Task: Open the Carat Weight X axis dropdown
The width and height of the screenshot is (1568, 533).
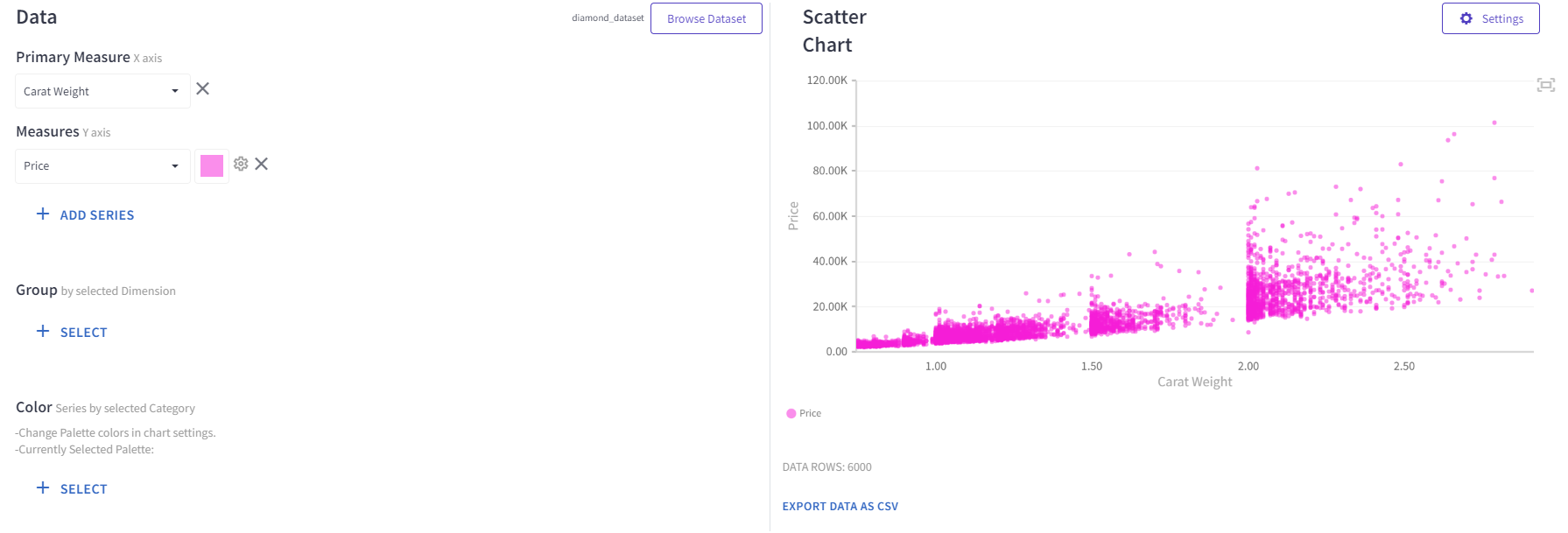Action: pyautogui.click(x=102, y=91)
